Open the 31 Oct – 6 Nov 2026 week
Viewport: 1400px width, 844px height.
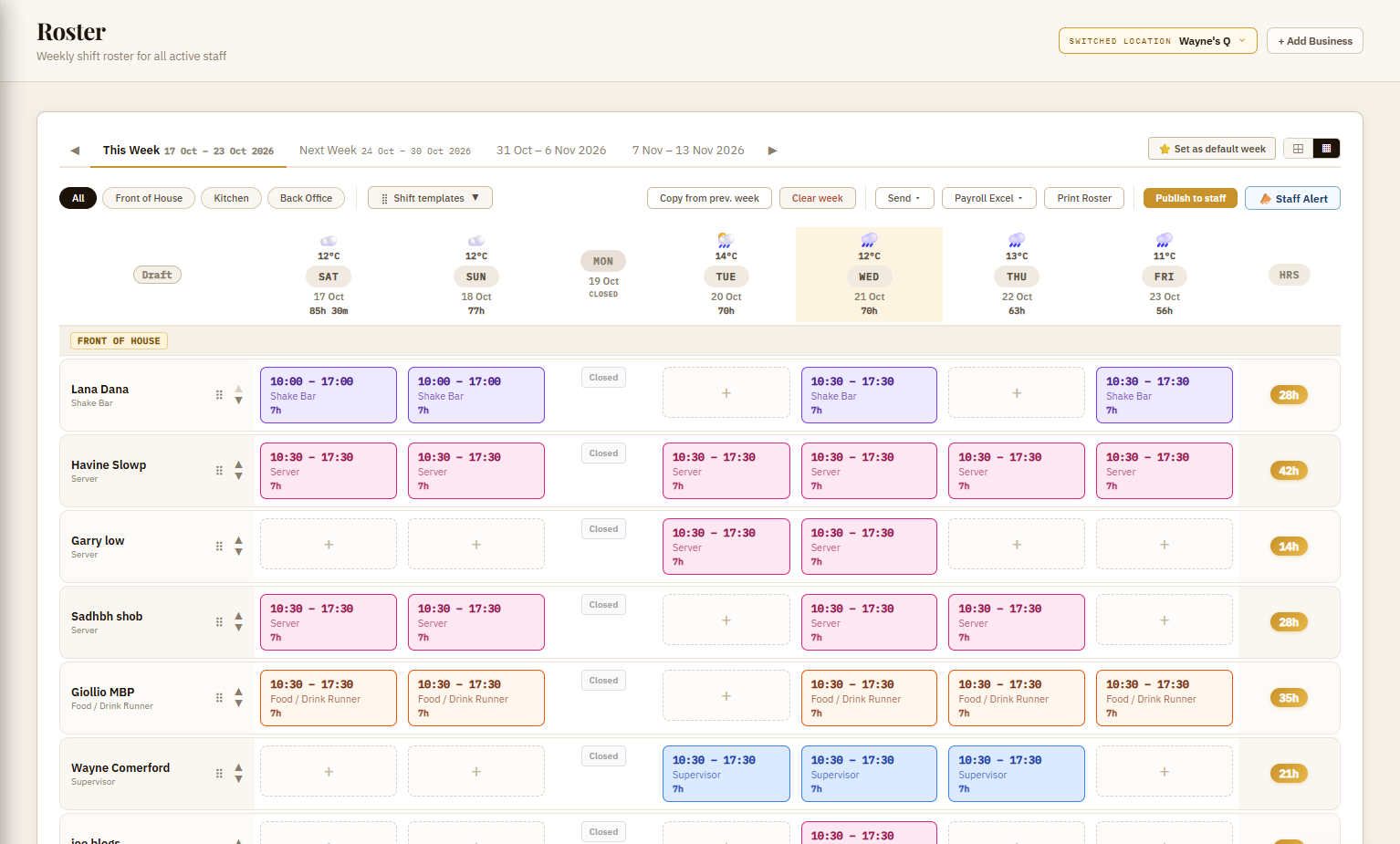[551, 151]
